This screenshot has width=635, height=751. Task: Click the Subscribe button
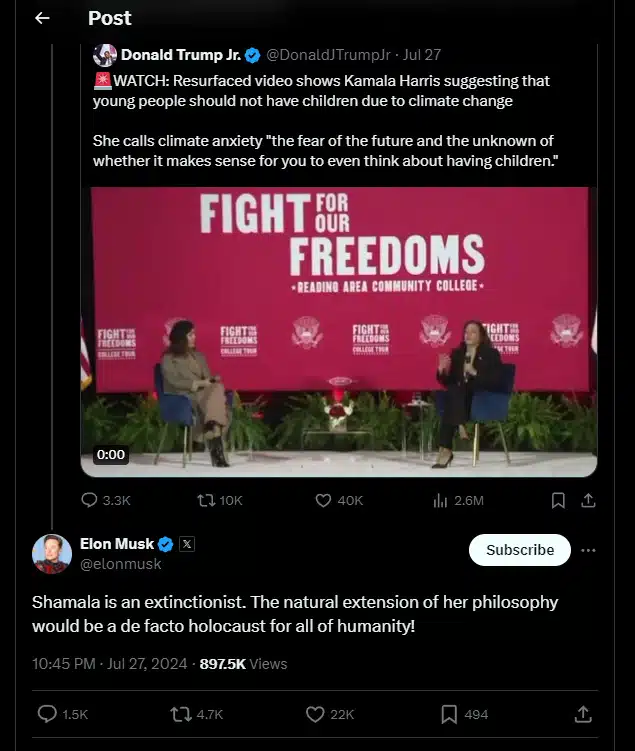click(x=520, y=550)
